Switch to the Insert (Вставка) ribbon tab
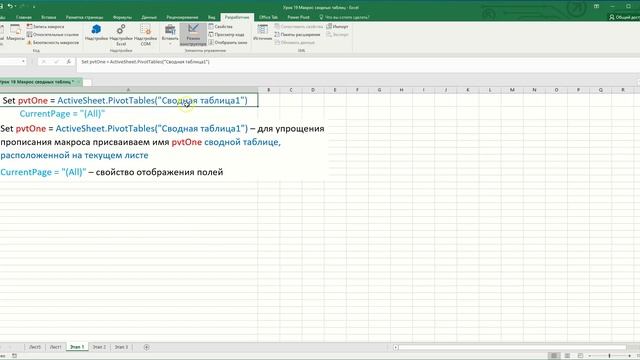The image size is (640, 360). point(49,17)
